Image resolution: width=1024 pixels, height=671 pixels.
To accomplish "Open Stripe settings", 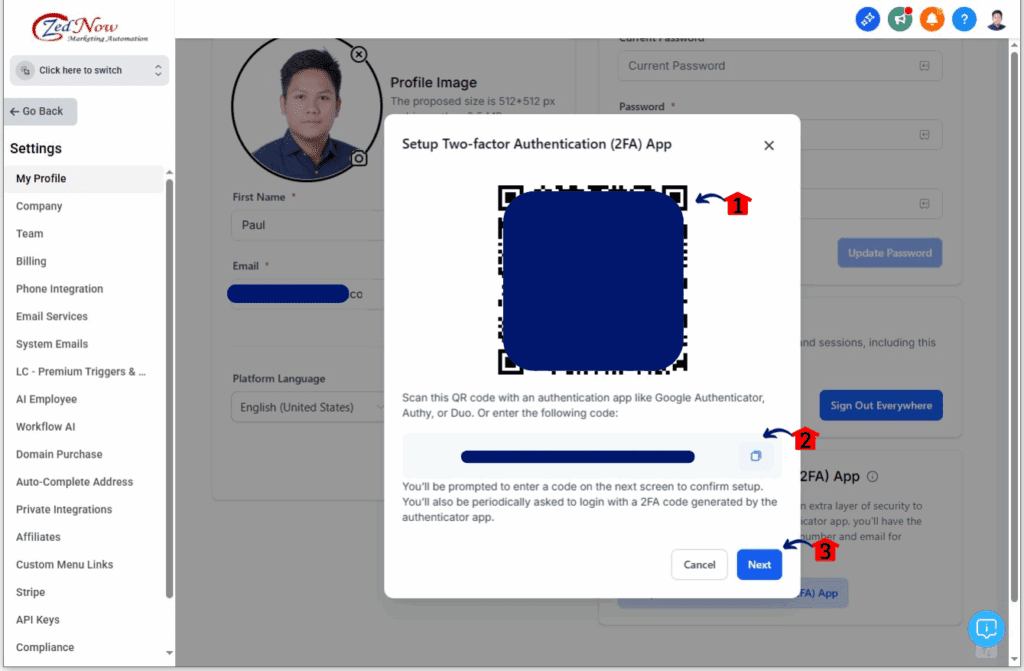I will (31, 592).
